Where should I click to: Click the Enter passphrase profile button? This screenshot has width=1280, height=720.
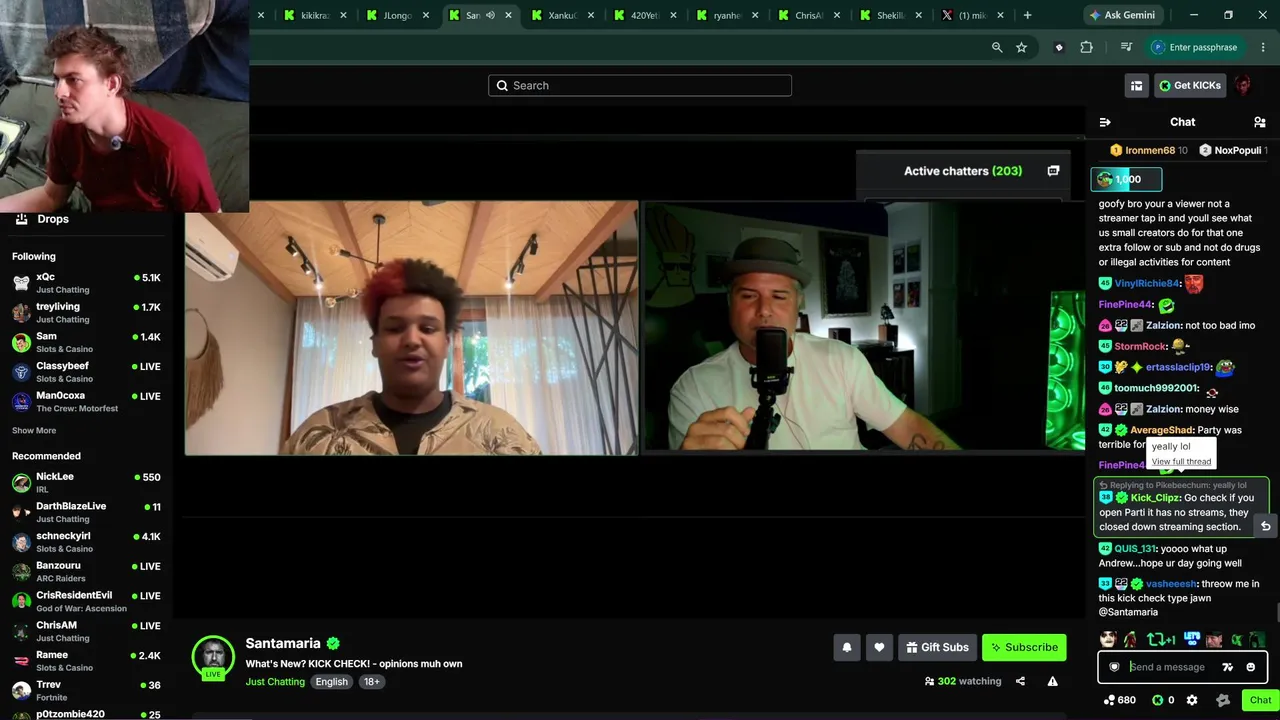click(1194, 47)
